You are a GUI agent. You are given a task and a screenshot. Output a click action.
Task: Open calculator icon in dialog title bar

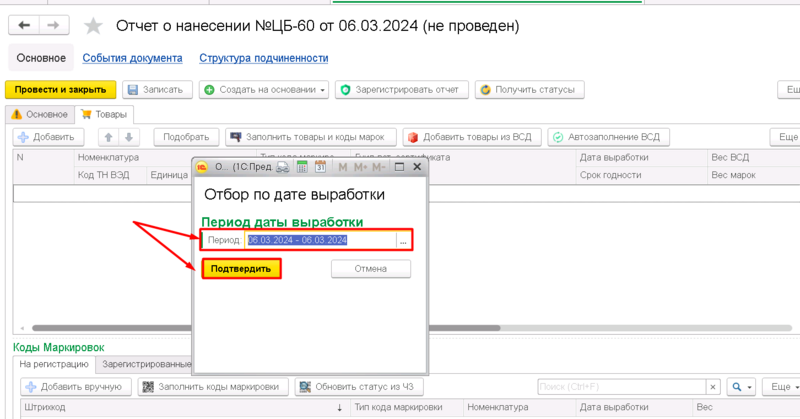(x=300, y=168)
